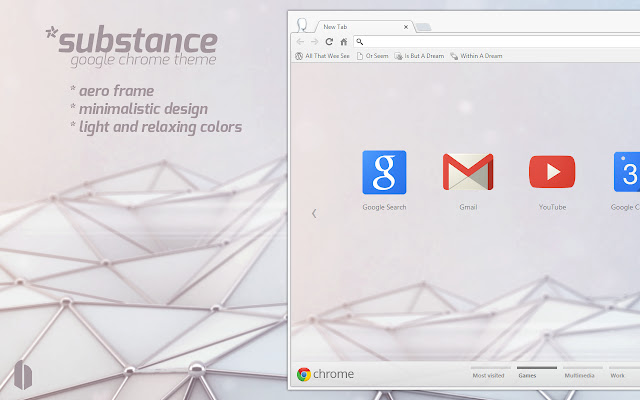Viewport: 640px width, 400px height.
Task: Switch to Most visited section
Action: point(489,373)
